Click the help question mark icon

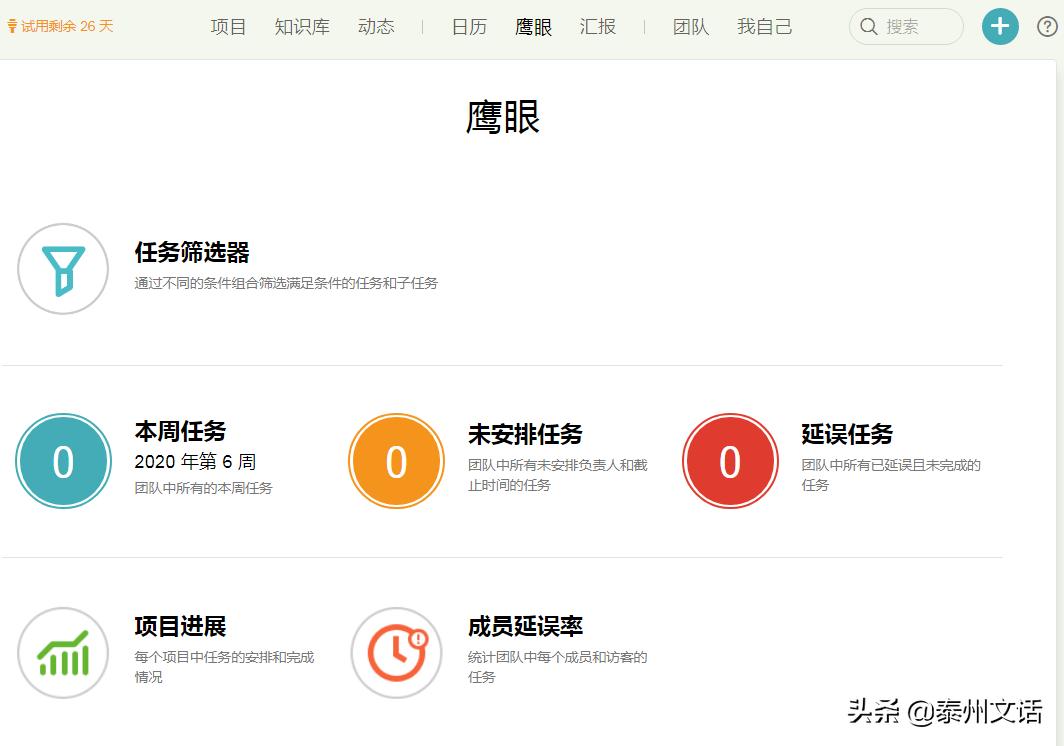[x=1046, y=26]
